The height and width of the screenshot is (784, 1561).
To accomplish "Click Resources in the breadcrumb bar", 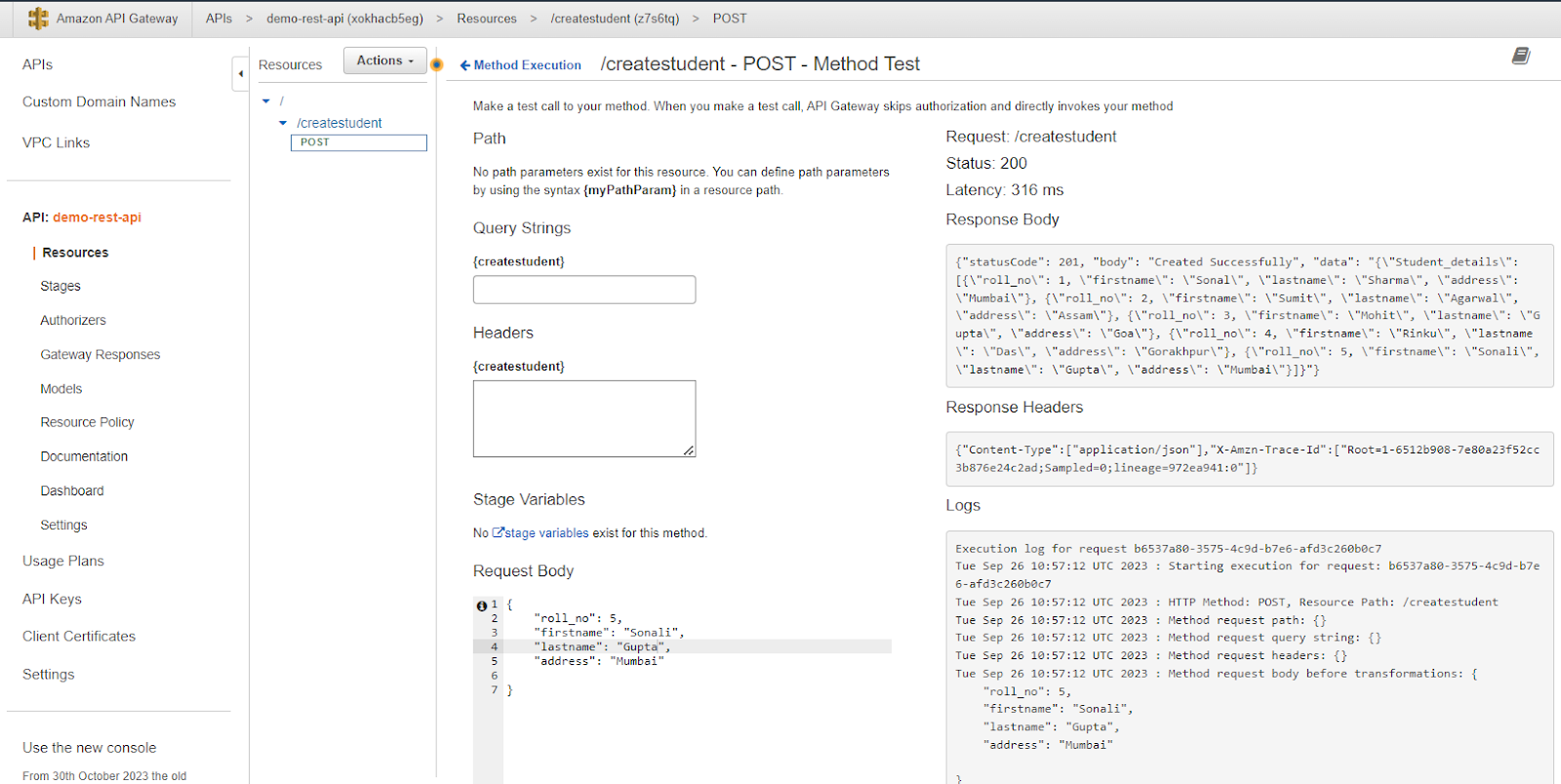I will (x=487, y=19).
